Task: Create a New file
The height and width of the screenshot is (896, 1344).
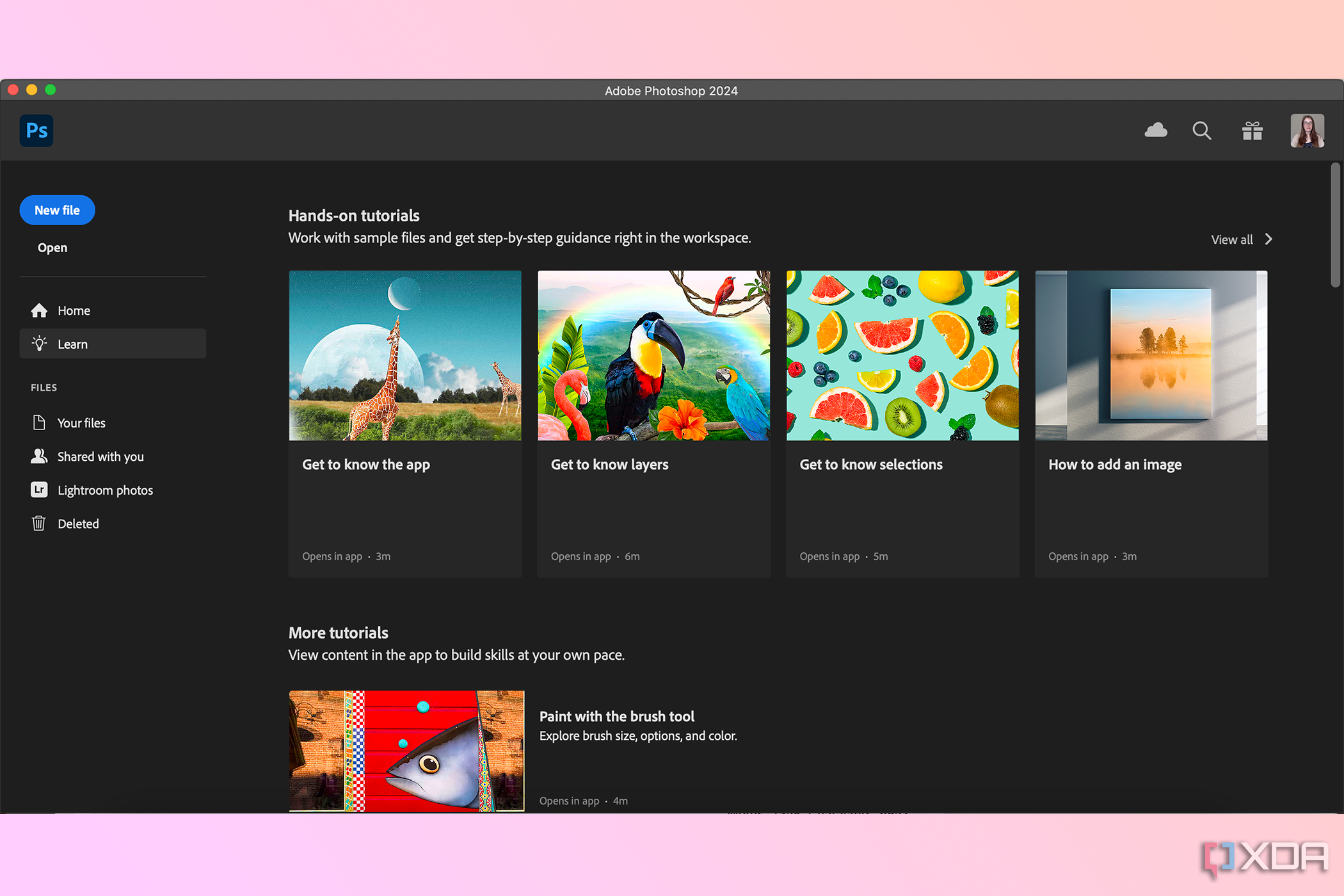Action: pyautogui.click(x=57, y=210)
